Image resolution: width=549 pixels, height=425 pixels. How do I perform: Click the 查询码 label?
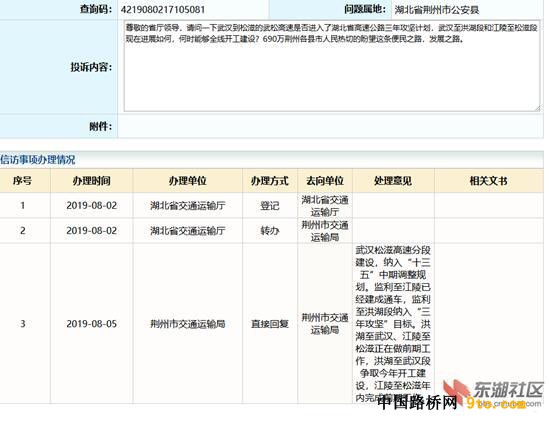click(96, 9)
